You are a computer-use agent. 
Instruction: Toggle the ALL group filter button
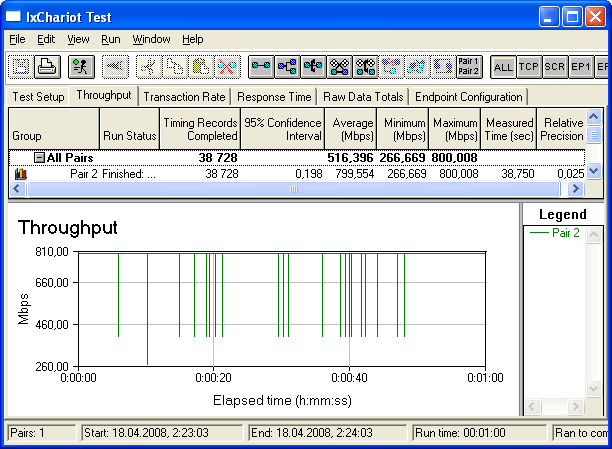(x=503, y=67)
